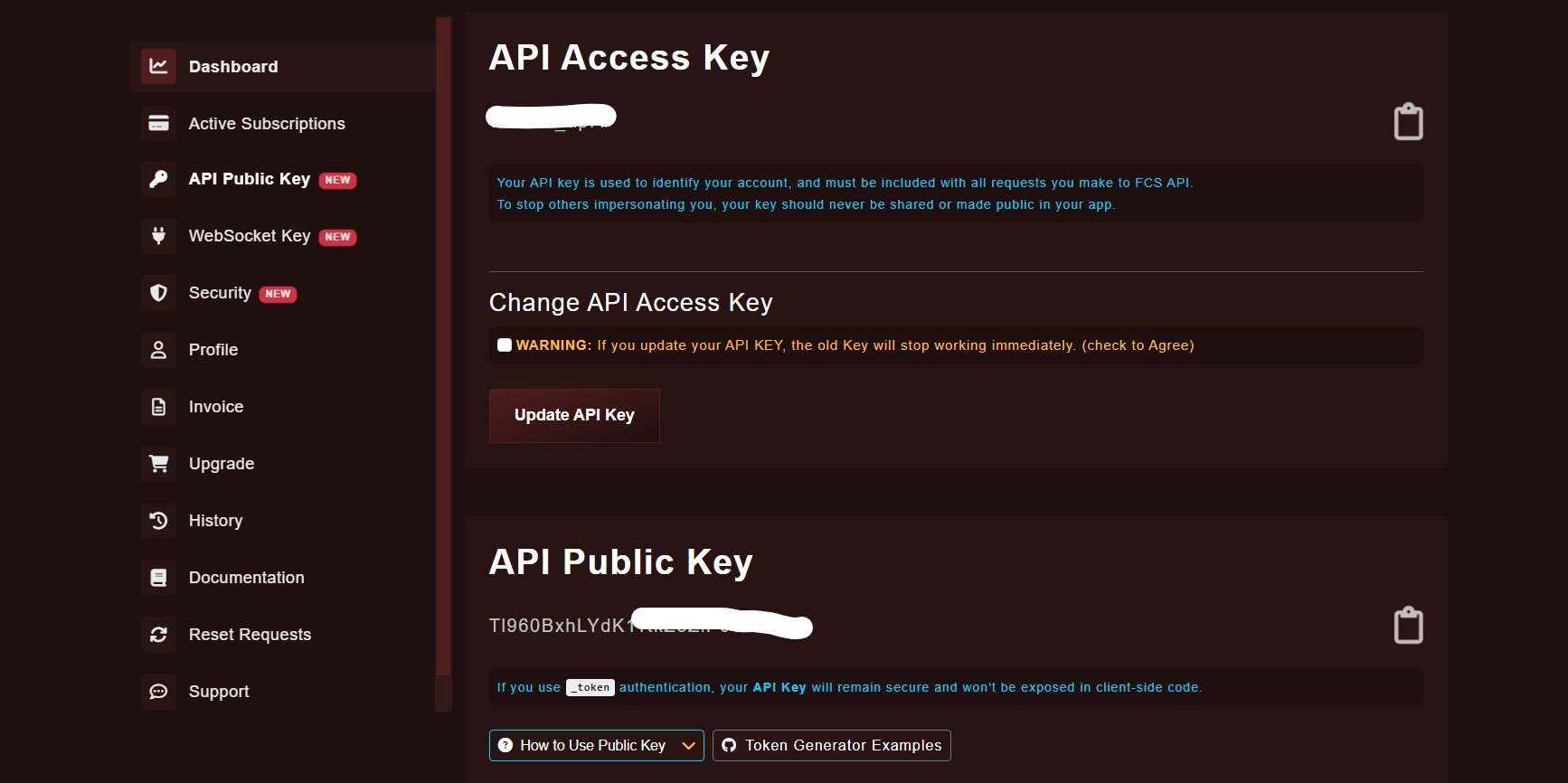Screen dimensions: 1568x783
Task: Open Token Generator Examples link
Action: (832, 746)
